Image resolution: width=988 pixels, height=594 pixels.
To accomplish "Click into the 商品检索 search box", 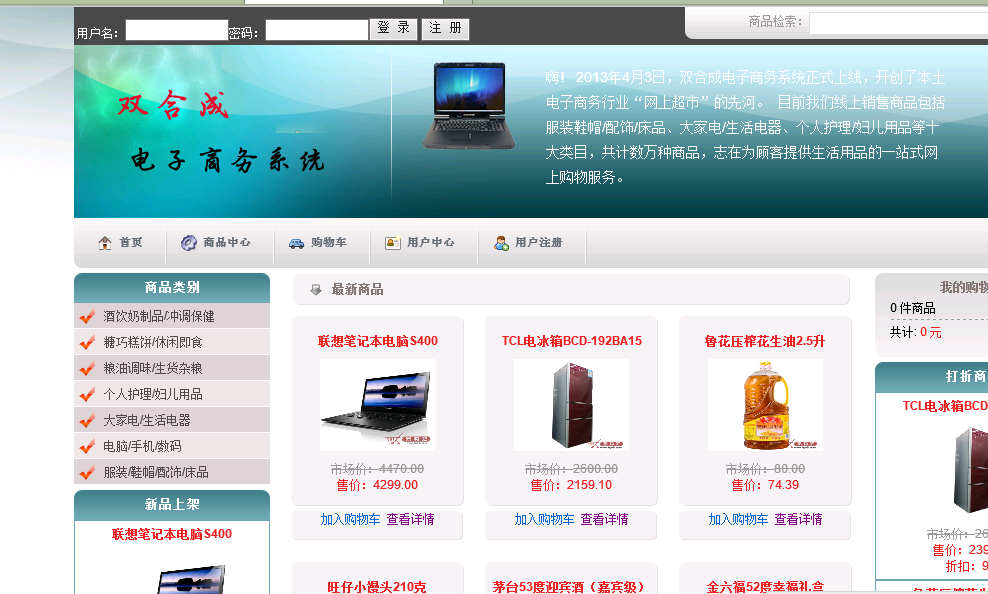I will (x=899, y=23).
